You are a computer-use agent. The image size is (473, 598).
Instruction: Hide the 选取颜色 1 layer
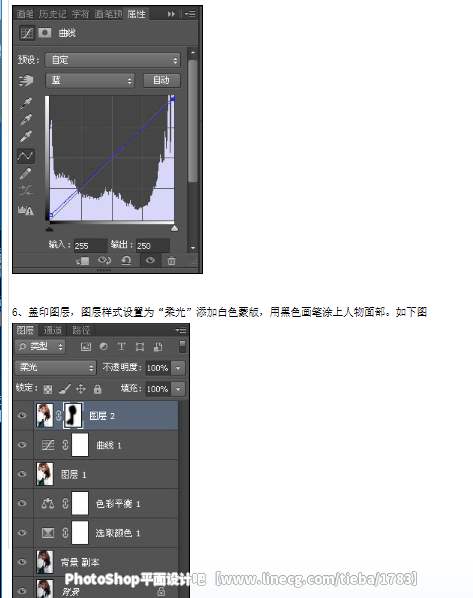click(x=22, y=533)
